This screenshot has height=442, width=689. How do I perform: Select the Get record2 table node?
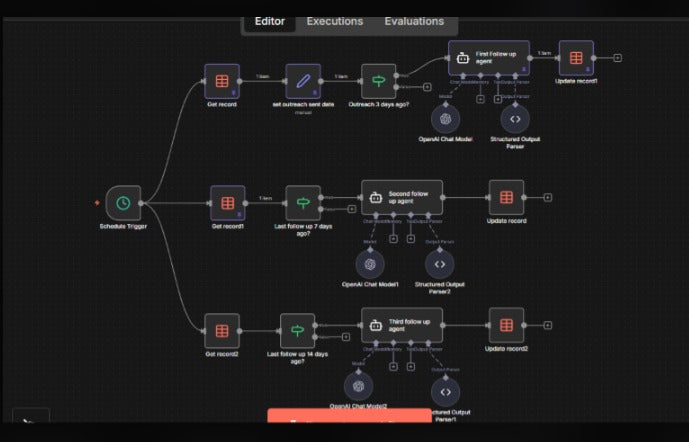pyautogui.click(x=222, y=331)
